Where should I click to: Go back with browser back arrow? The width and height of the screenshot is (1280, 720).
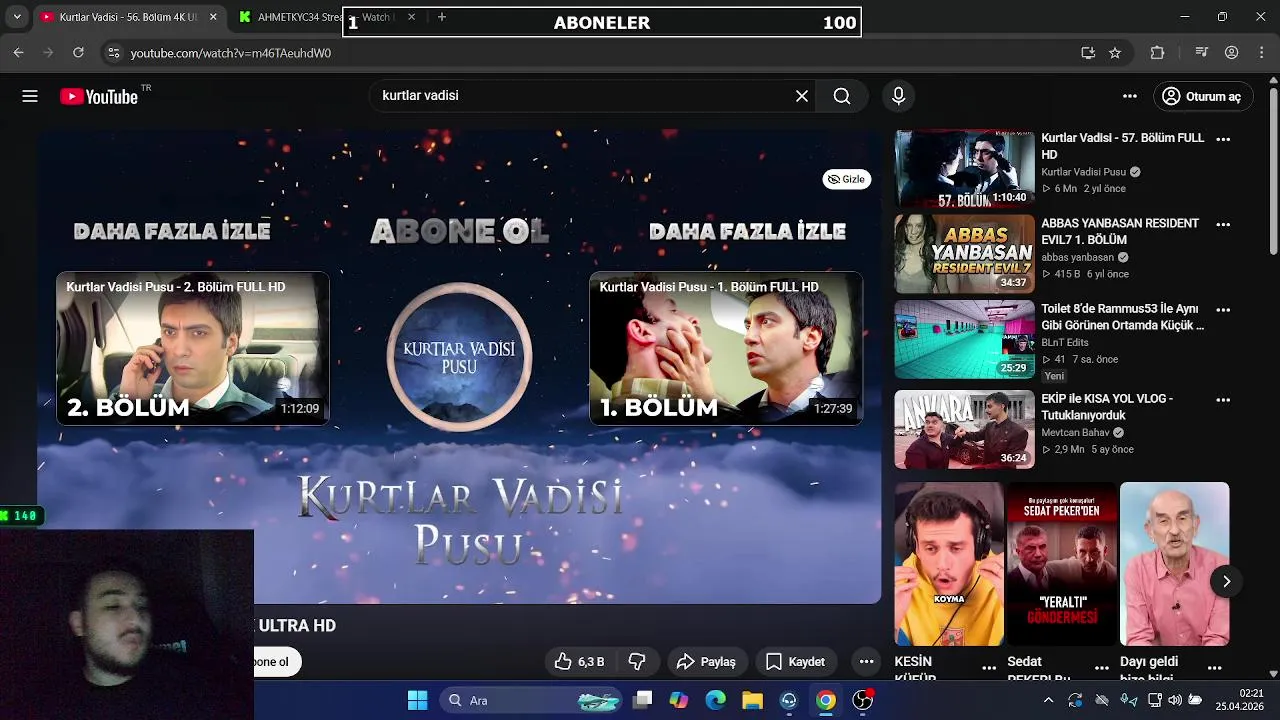click(18, 53)
